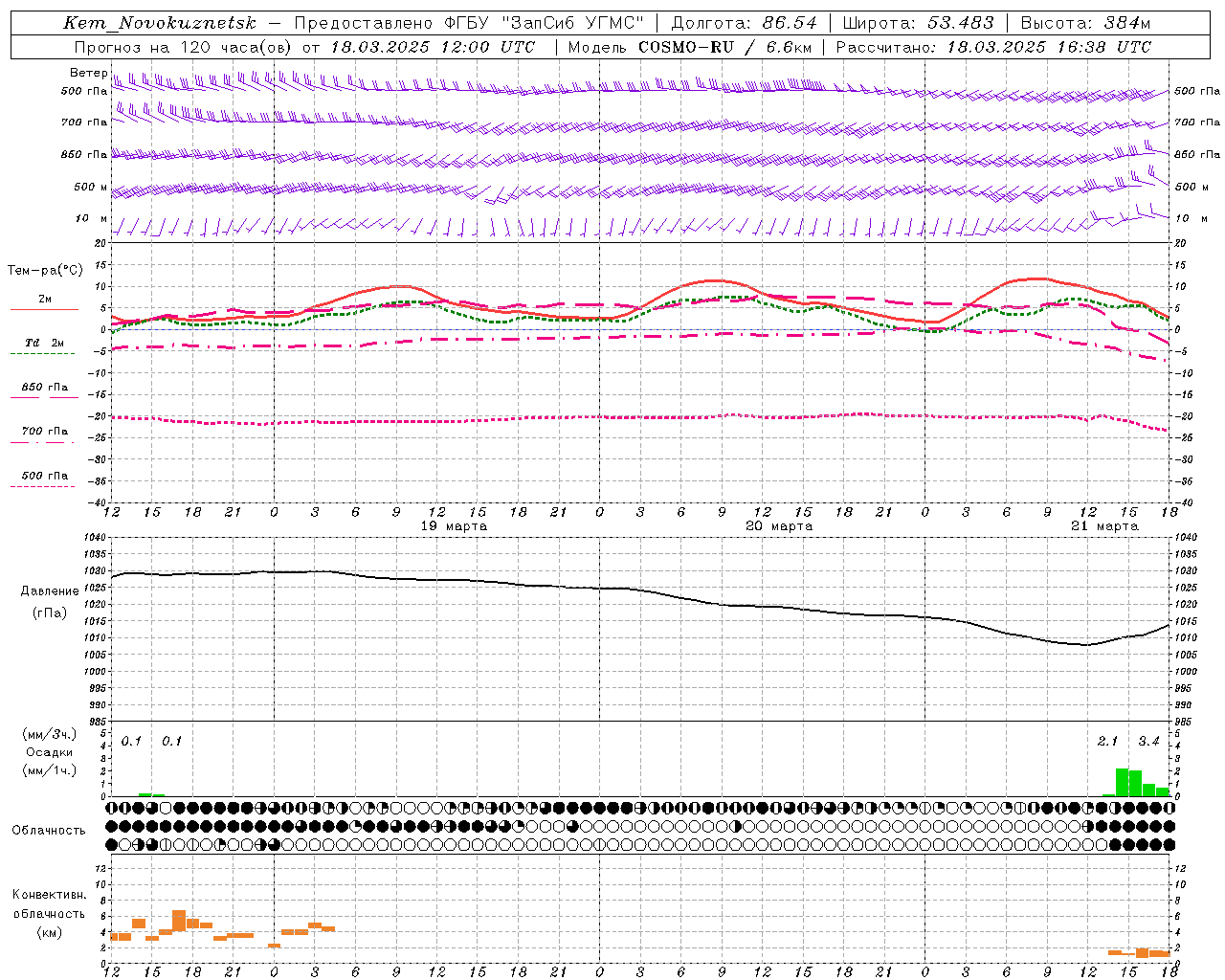Click the '700 гПа' temperature legend label
Screen dimensions: 1225x980
45,432
